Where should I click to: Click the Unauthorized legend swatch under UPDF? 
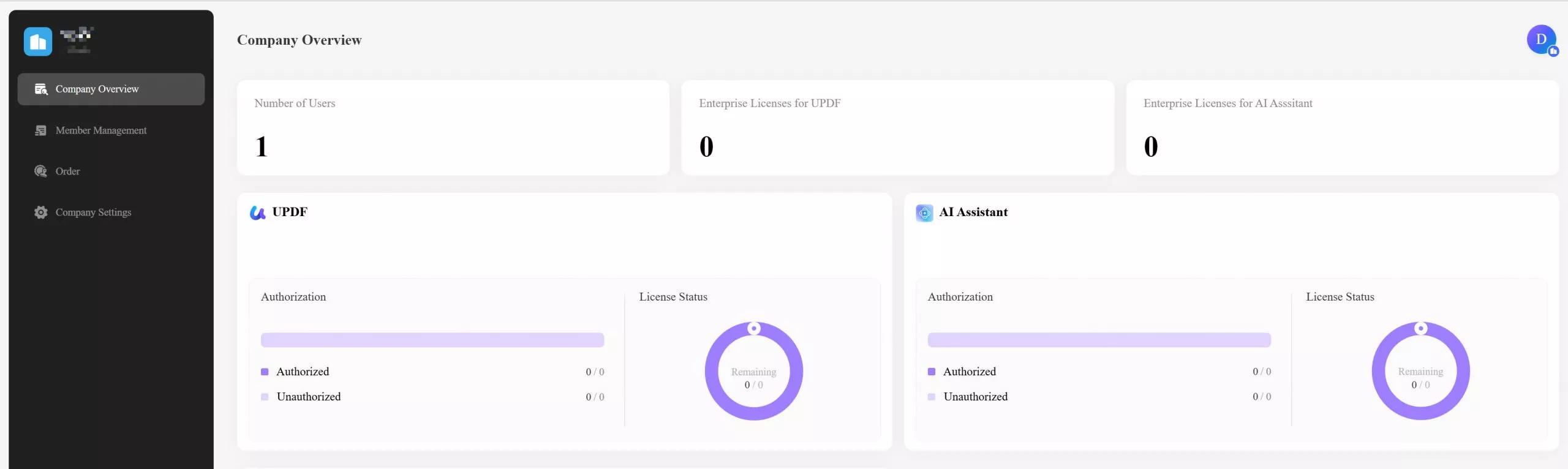[x=265, y=397]
